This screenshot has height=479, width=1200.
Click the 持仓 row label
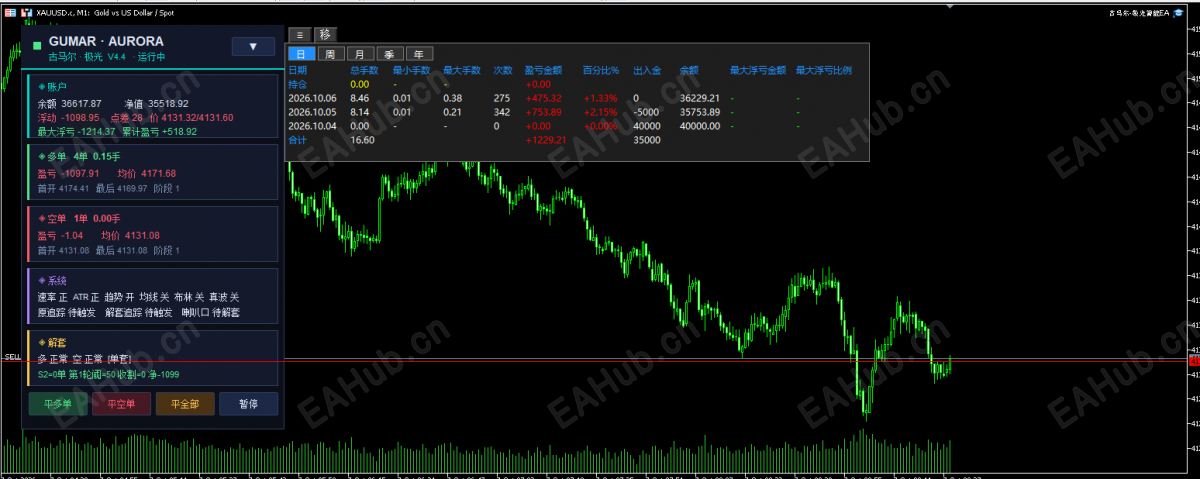tap(298, 84)
